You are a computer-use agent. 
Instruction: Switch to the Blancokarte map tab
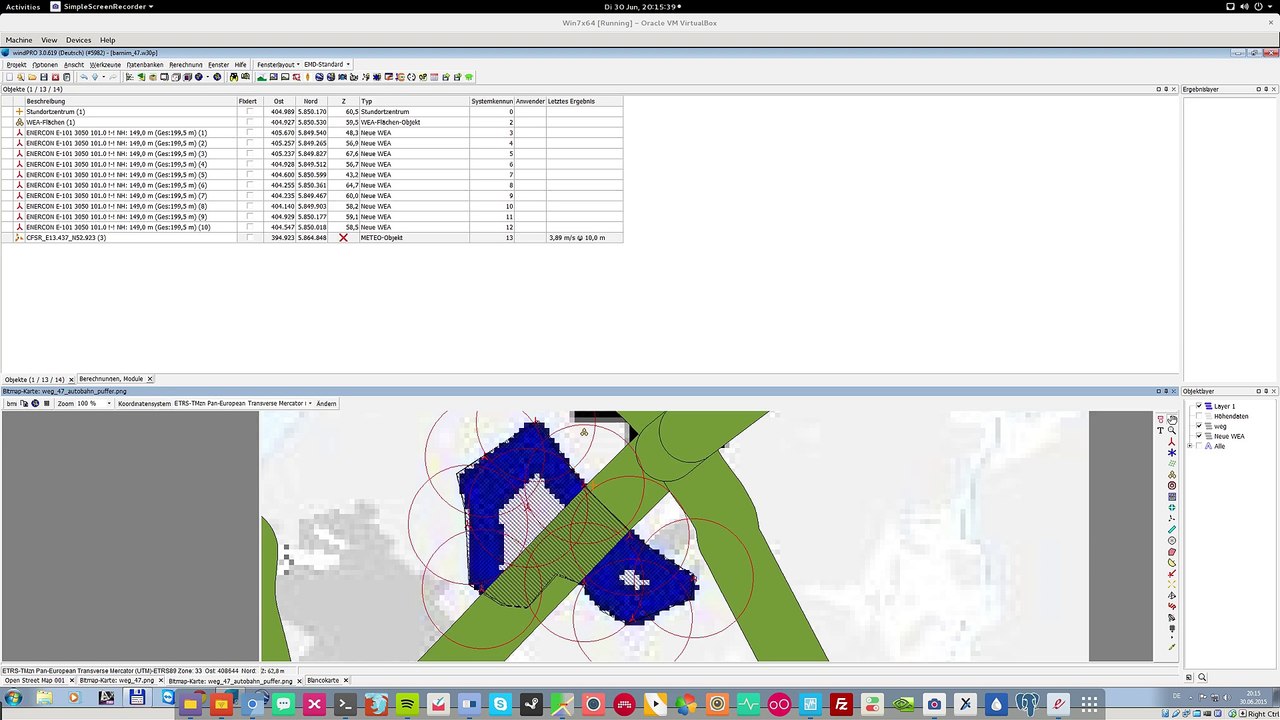(x=323, y=680)
